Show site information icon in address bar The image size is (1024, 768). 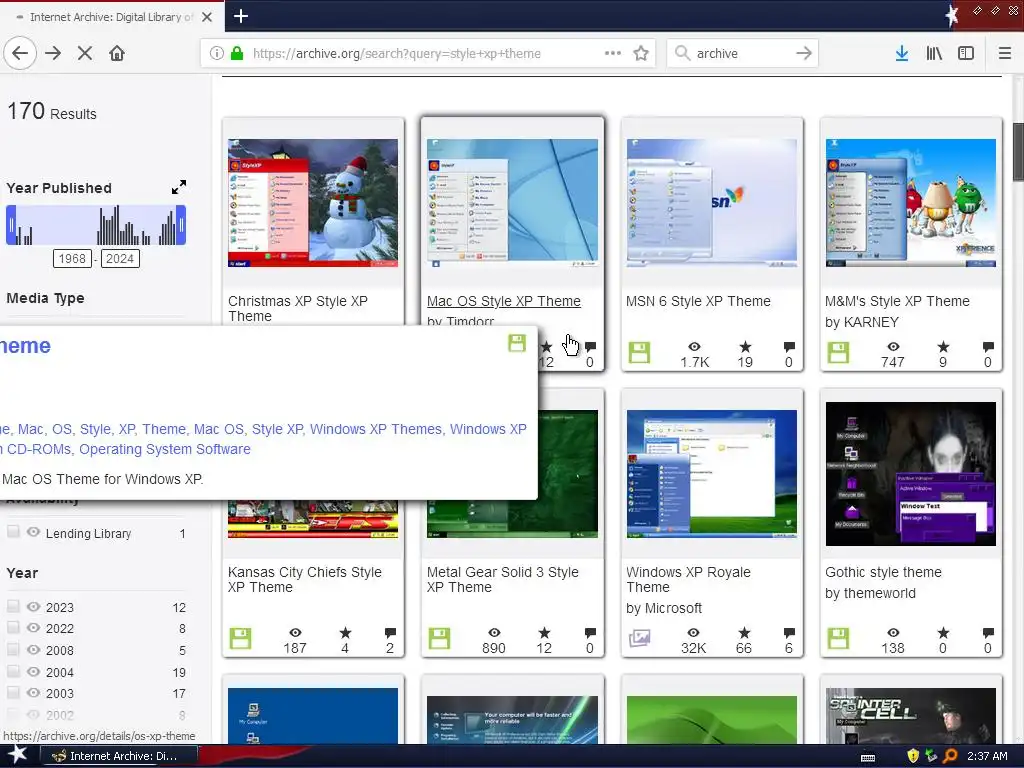(216, 53)
